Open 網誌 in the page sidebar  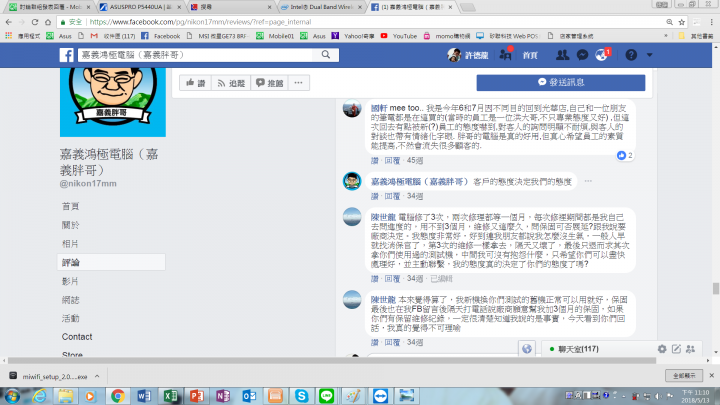[70, 300]
